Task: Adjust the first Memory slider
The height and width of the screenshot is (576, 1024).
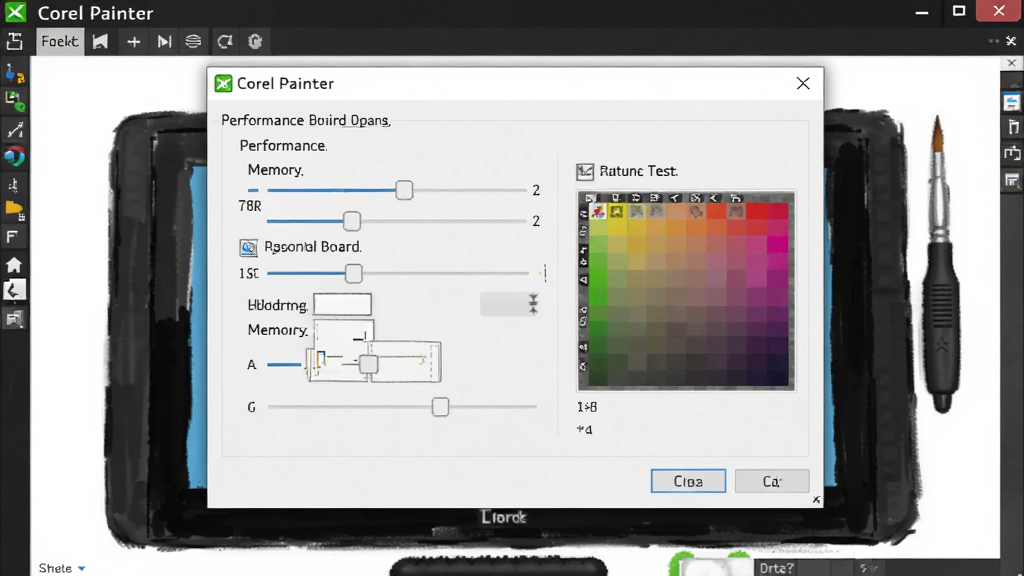Action: [x=404, y=190]
